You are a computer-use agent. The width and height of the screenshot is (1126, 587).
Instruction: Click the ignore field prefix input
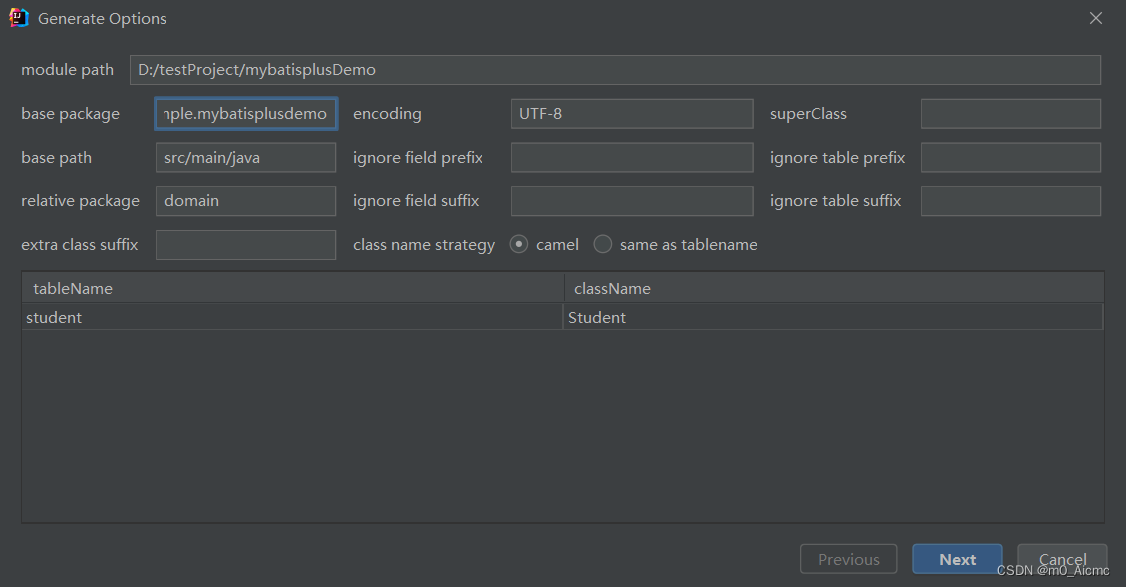(631, 157)
